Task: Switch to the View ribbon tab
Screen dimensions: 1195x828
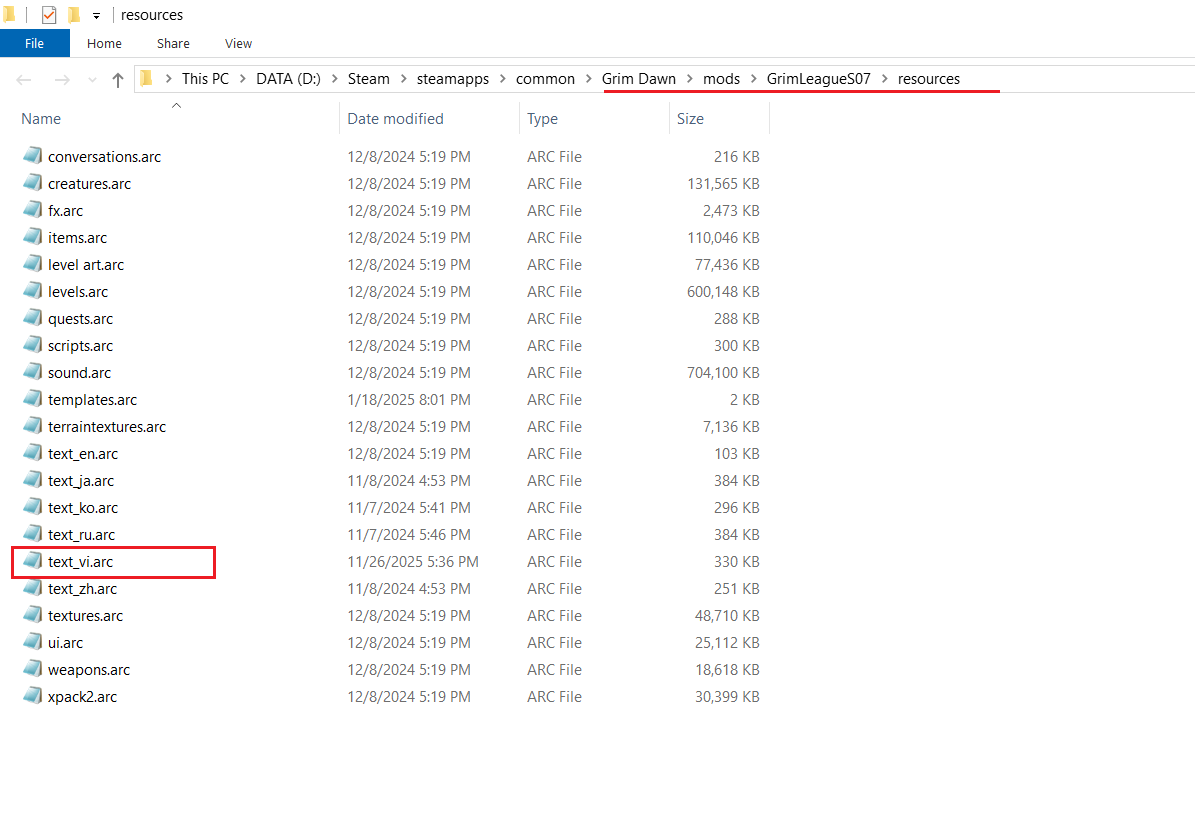Action: 238,43
